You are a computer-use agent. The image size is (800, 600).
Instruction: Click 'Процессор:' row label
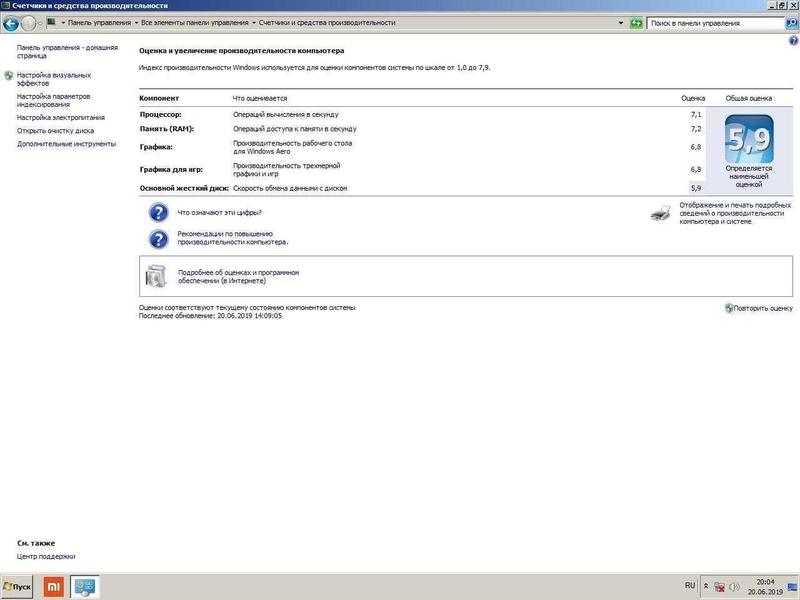(x=160, y=114)
